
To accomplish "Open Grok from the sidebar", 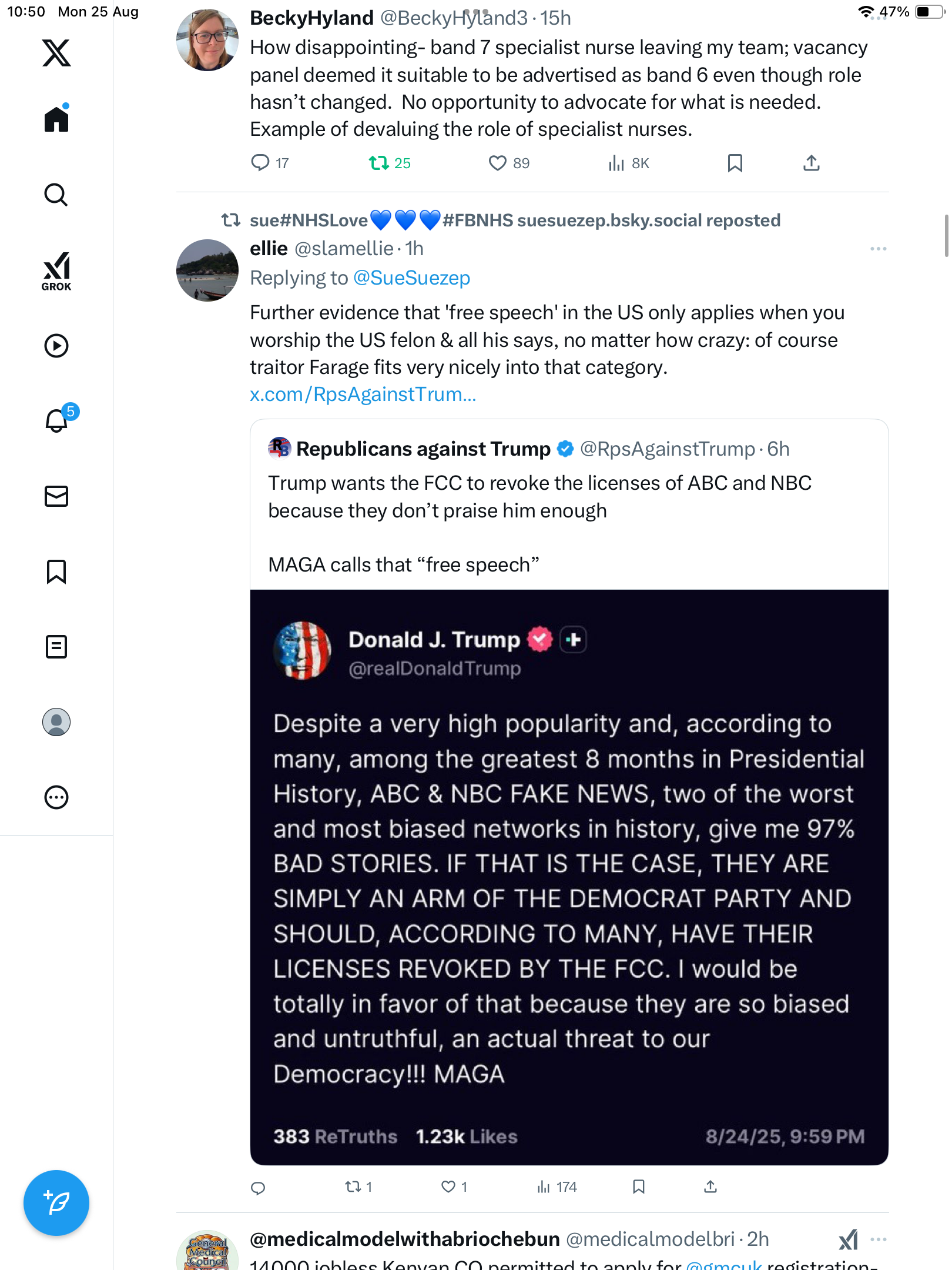I will point(56,271).
